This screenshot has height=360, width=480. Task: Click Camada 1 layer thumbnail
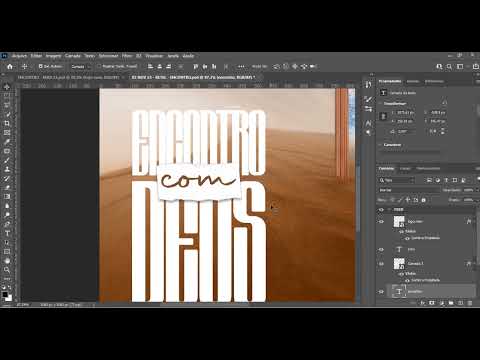coord(399,264)
